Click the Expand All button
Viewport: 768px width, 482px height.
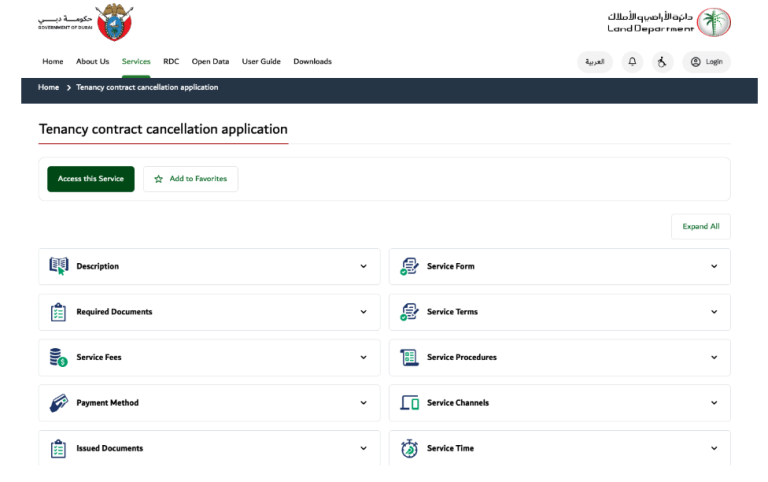(700, 227)
